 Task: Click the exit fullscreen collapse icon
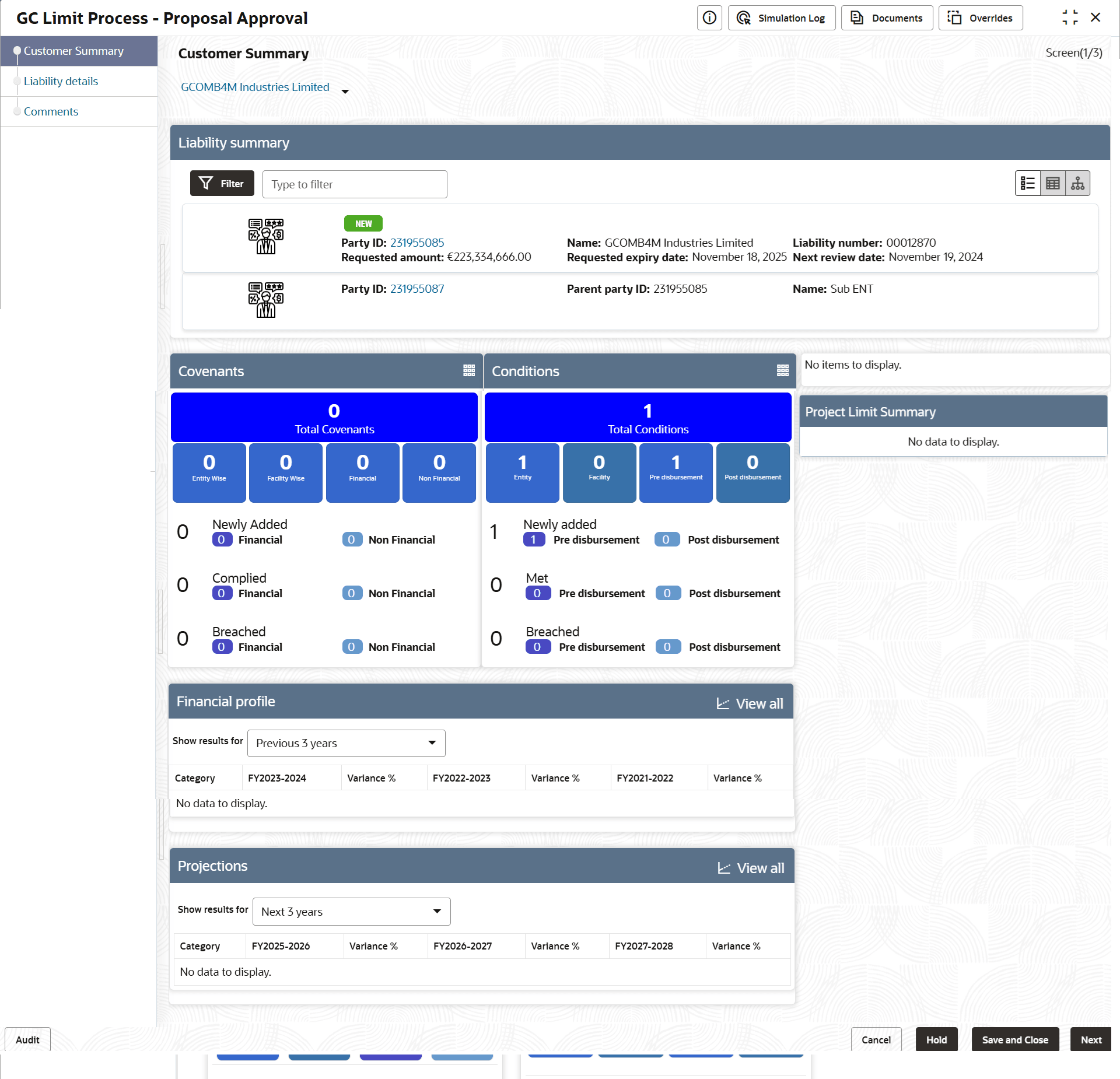(x=1070, y=17)
